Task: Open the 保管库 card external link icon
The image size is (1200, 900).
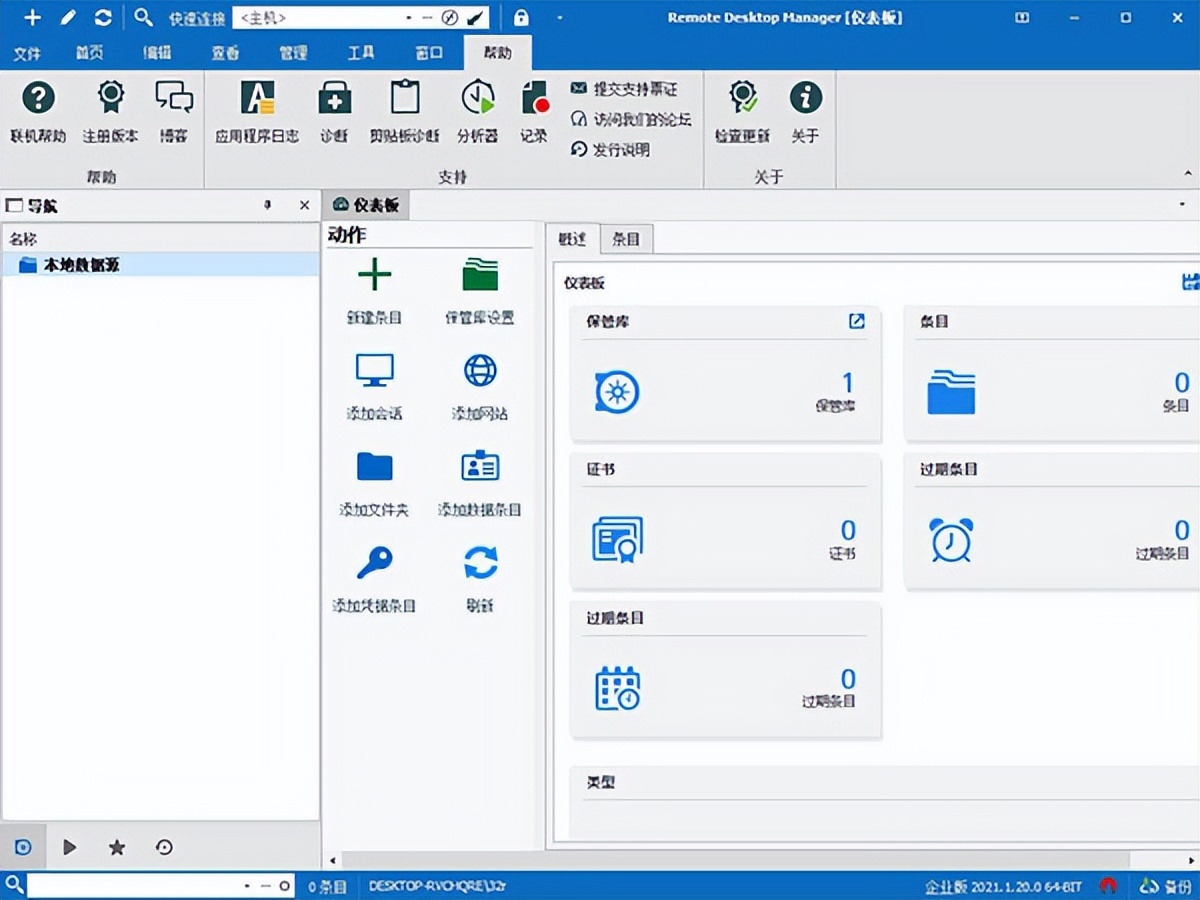Action: point(856,321)
